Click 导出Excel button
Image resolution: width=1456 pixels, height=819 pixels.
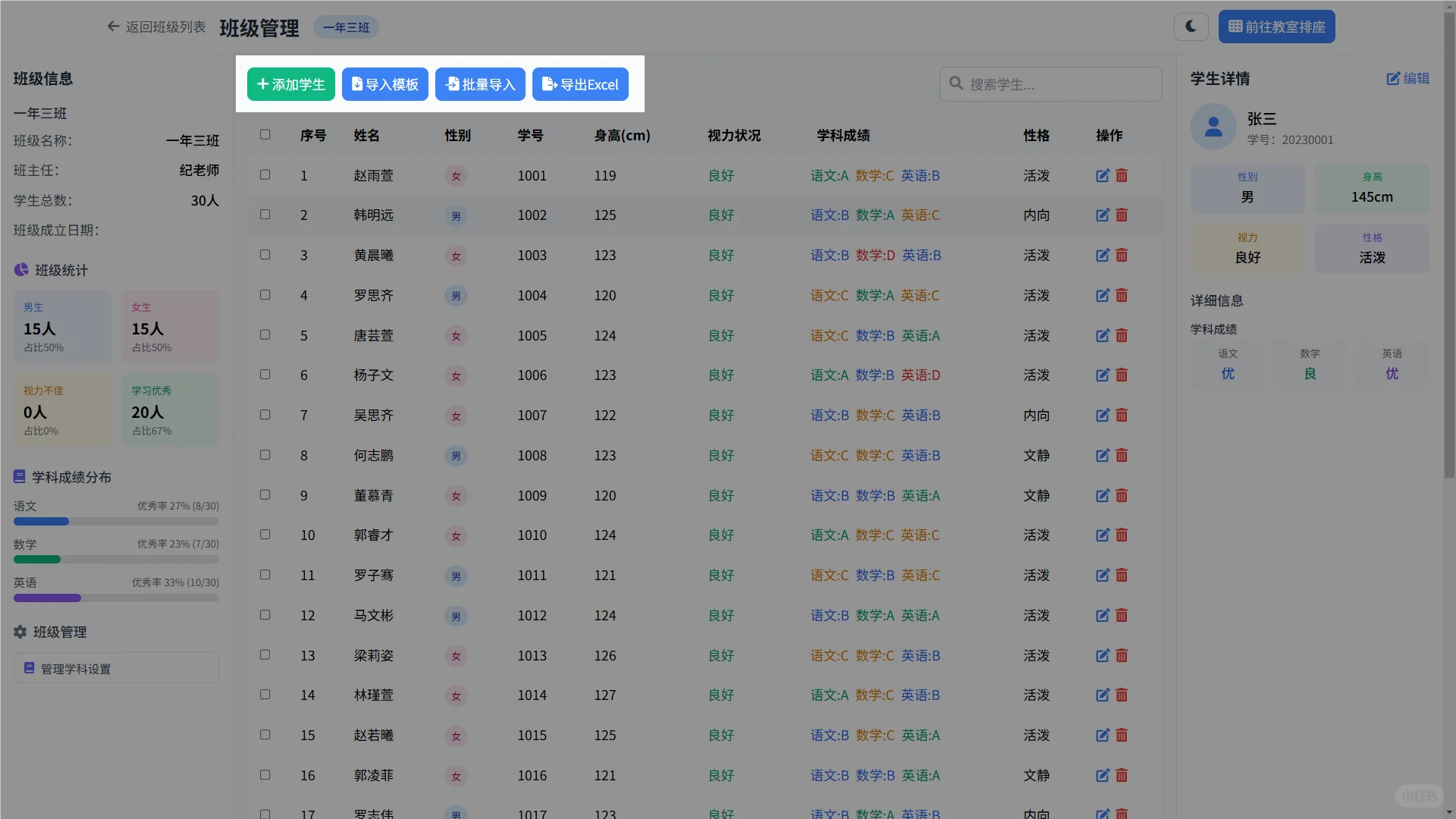pyautogui.click(x=580, y=84)
